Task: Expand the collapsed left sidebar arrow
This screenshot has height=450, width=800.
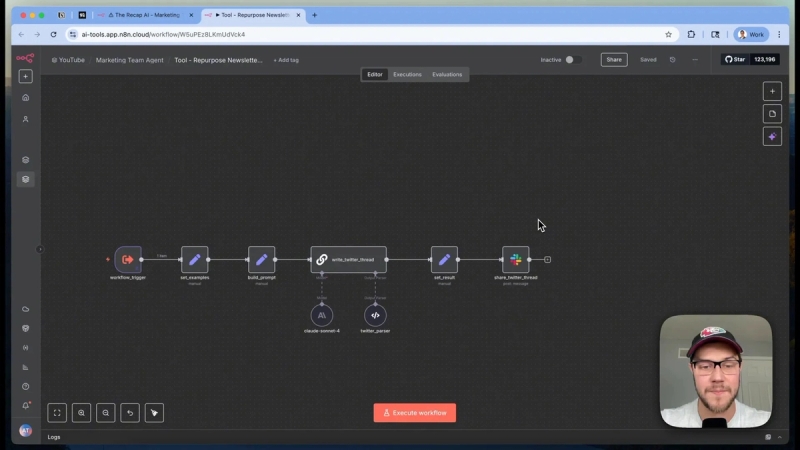Action: [x=40, y=249]
